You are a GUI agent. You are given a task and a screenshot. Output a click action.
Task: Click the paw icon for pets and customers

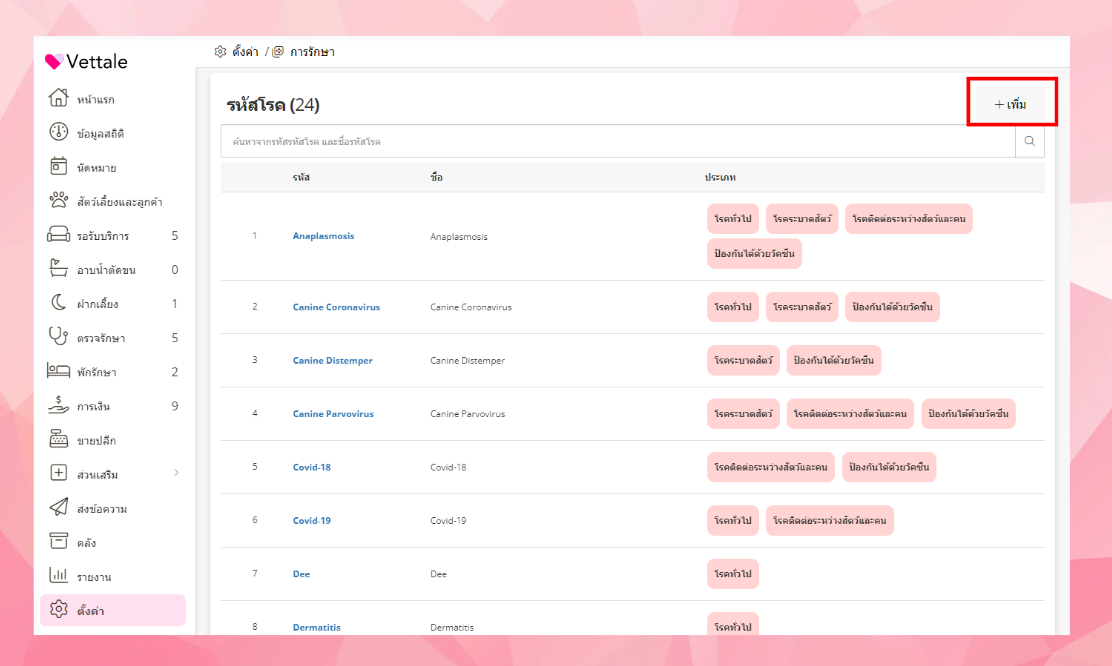pos(58,200)
